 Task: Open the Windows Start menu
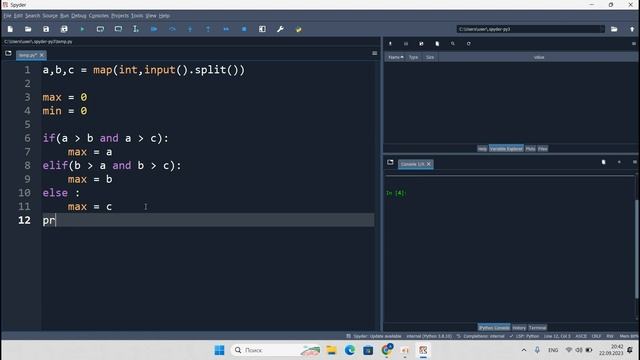pyautogui.click(x=219, y=350)
